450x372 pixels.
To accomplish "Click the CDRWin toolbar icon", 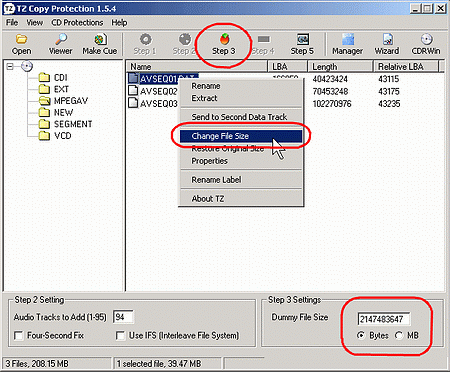I will [x=426, y=39].
